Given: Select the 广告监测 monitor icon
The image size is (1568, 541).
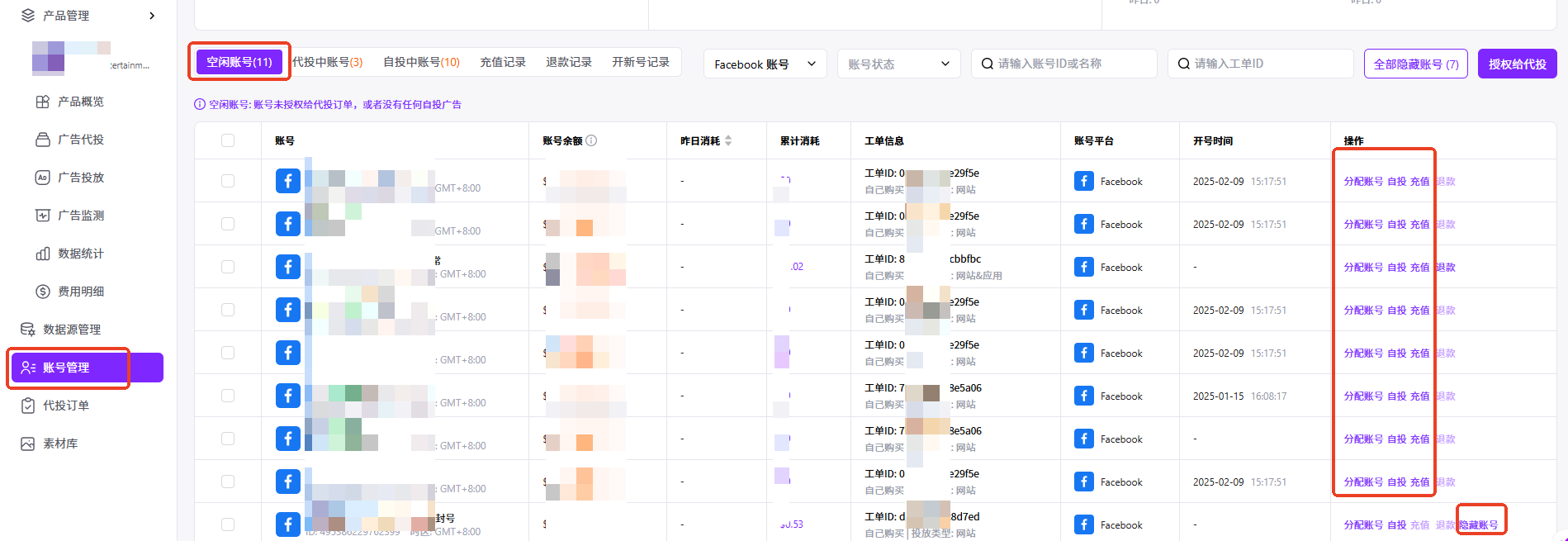Looking at the screenshot, I should coord(43,216).
